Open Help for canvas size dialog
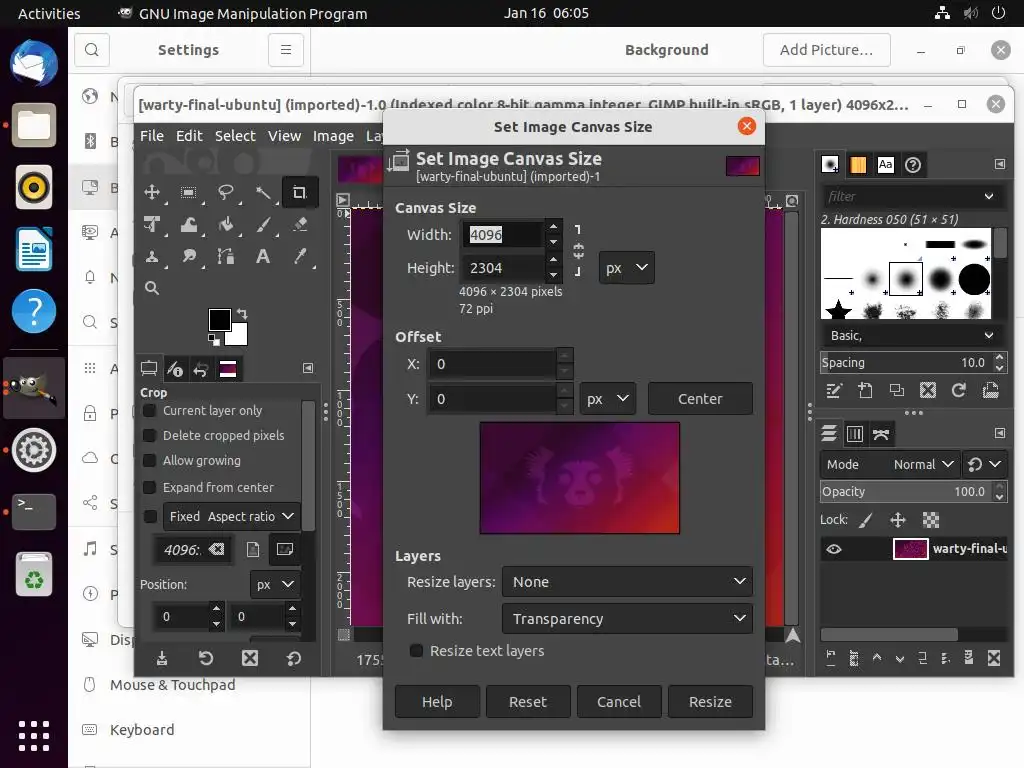1024x768 pixels. click(437, 702)
